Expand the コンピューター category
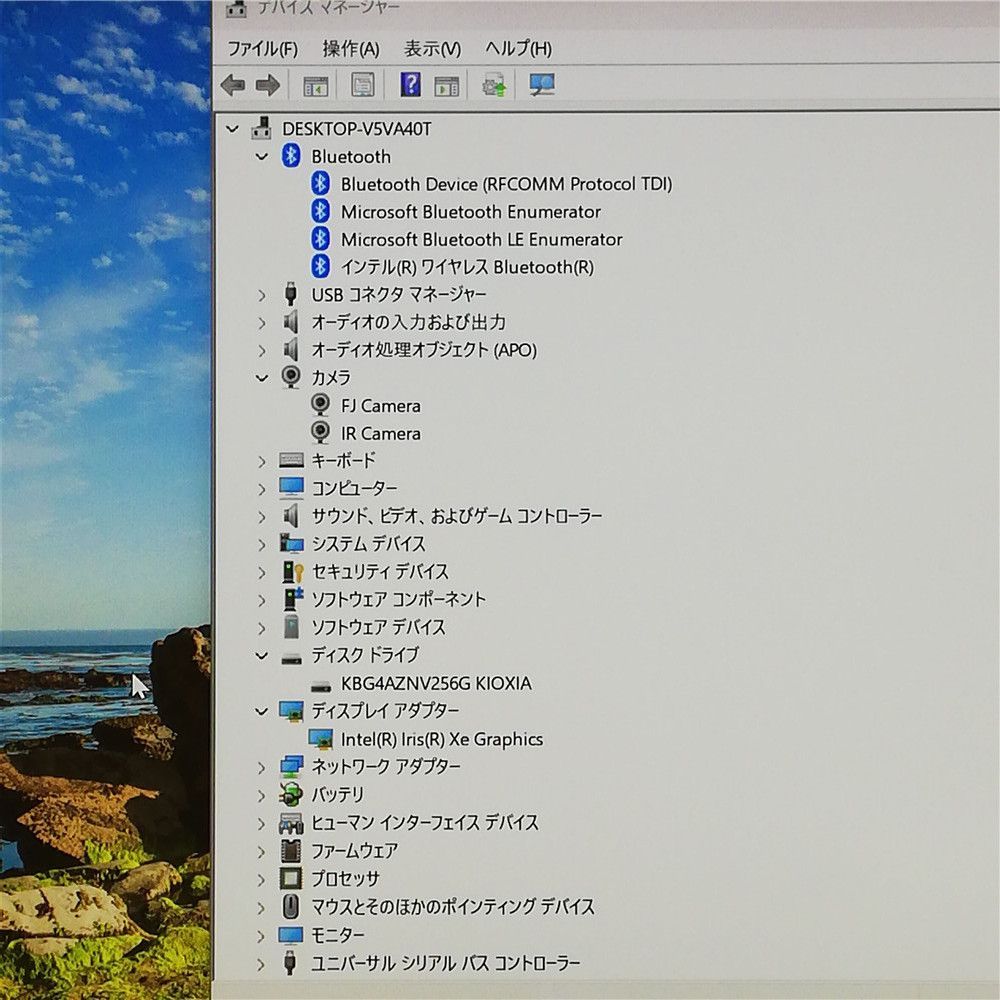This screenshot has width=1000, height=1000. coord(261,489)
